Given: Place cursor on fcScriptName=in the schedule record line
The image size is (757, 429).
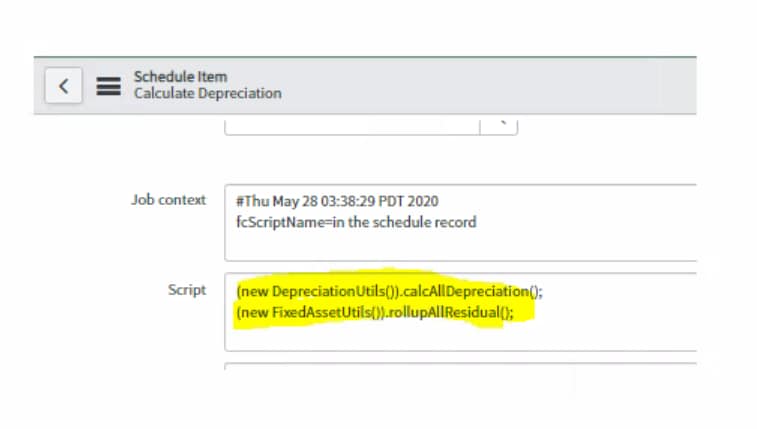Looking at the screenshot, I should coord(356,222).
